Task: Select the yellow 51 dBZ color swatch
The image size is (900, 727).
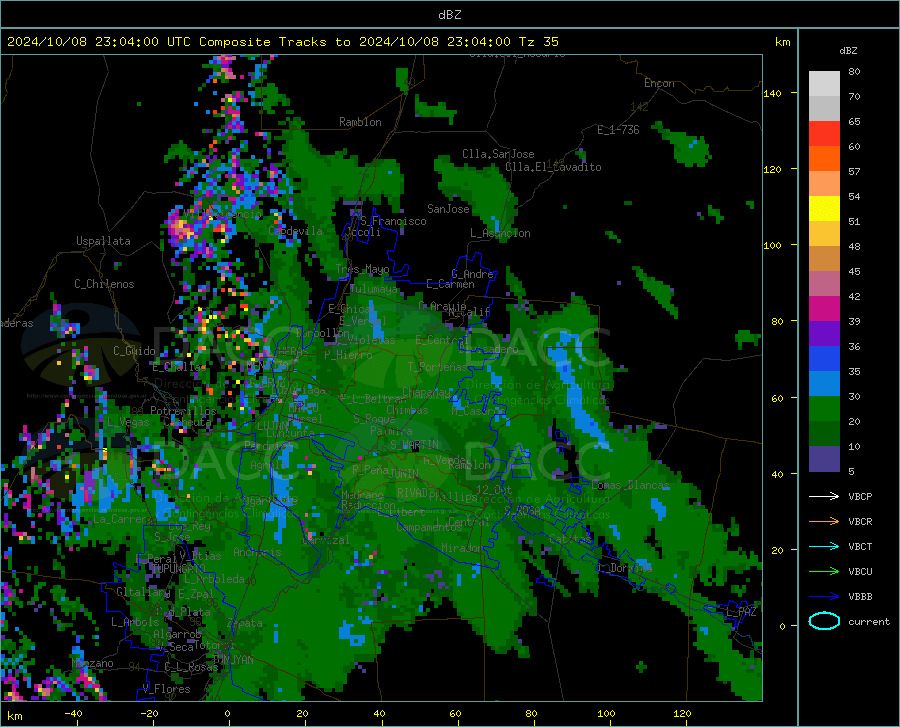Action: (x=824, y=209)
